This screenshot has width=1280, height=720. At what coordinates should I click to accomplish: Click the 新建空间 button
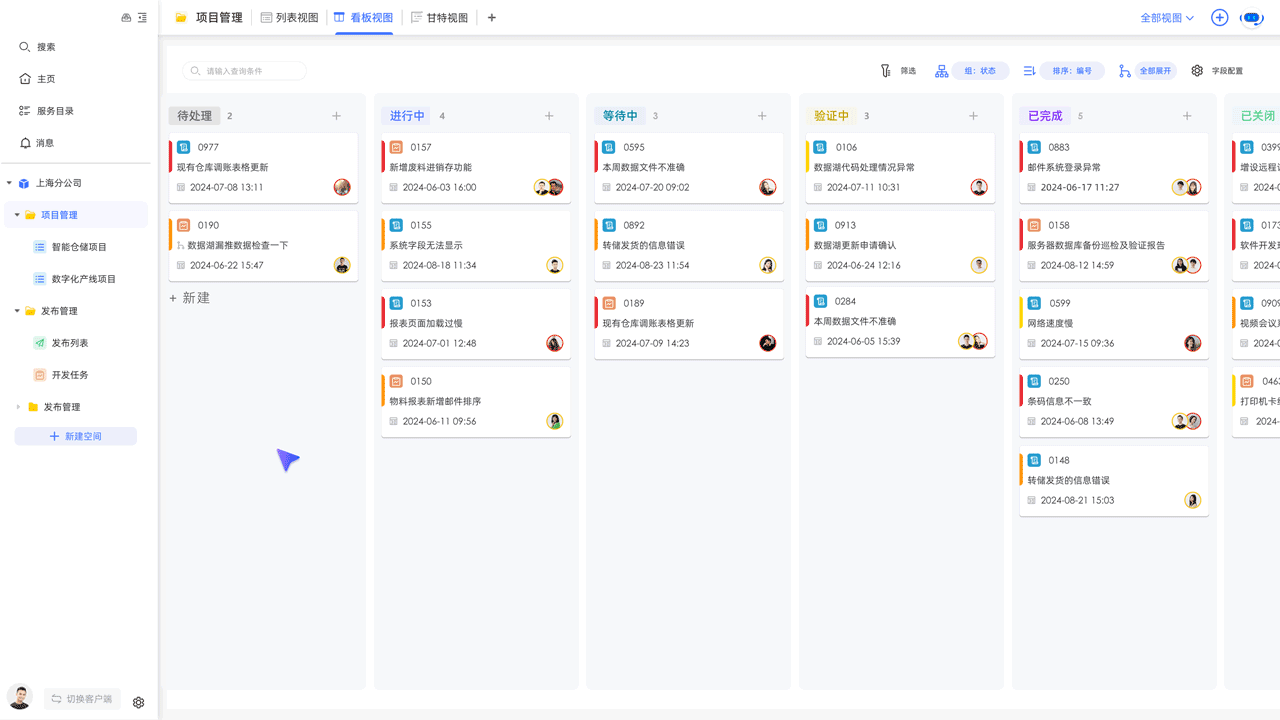[x=76, y=436]
